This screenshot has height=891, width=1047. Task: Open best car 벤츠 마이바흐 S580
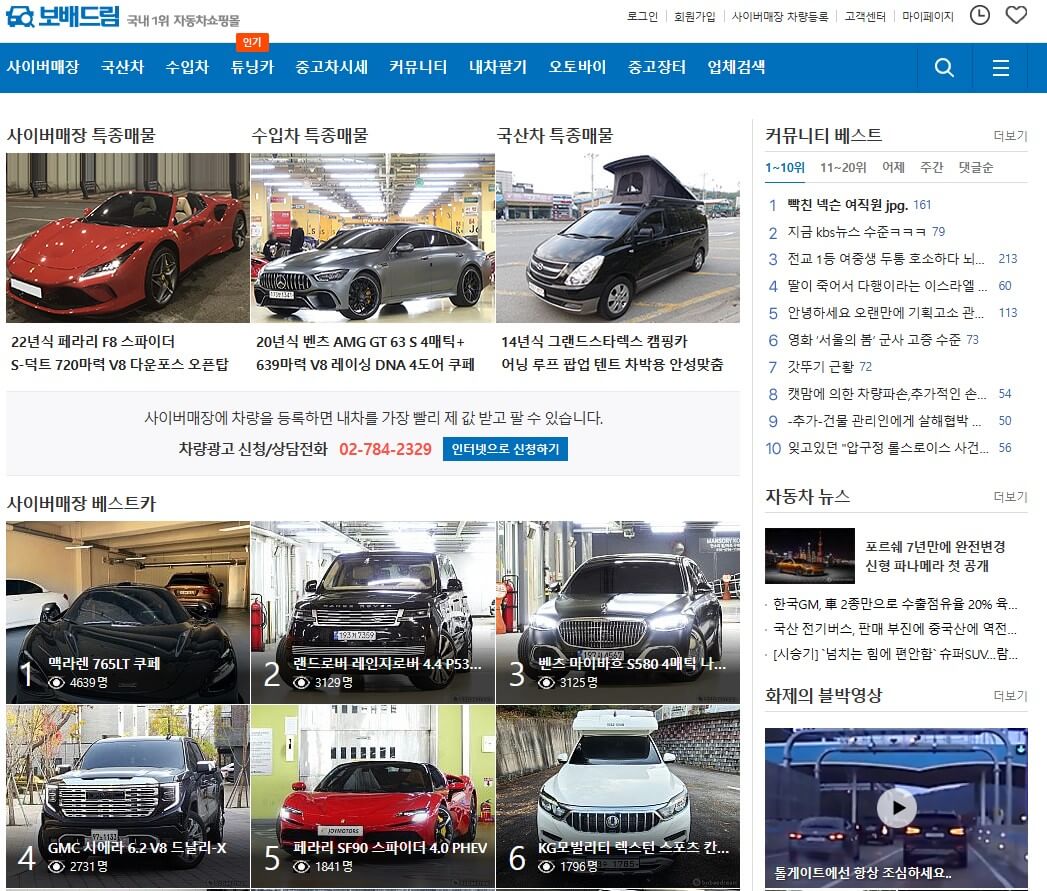[x=618, y=612]
